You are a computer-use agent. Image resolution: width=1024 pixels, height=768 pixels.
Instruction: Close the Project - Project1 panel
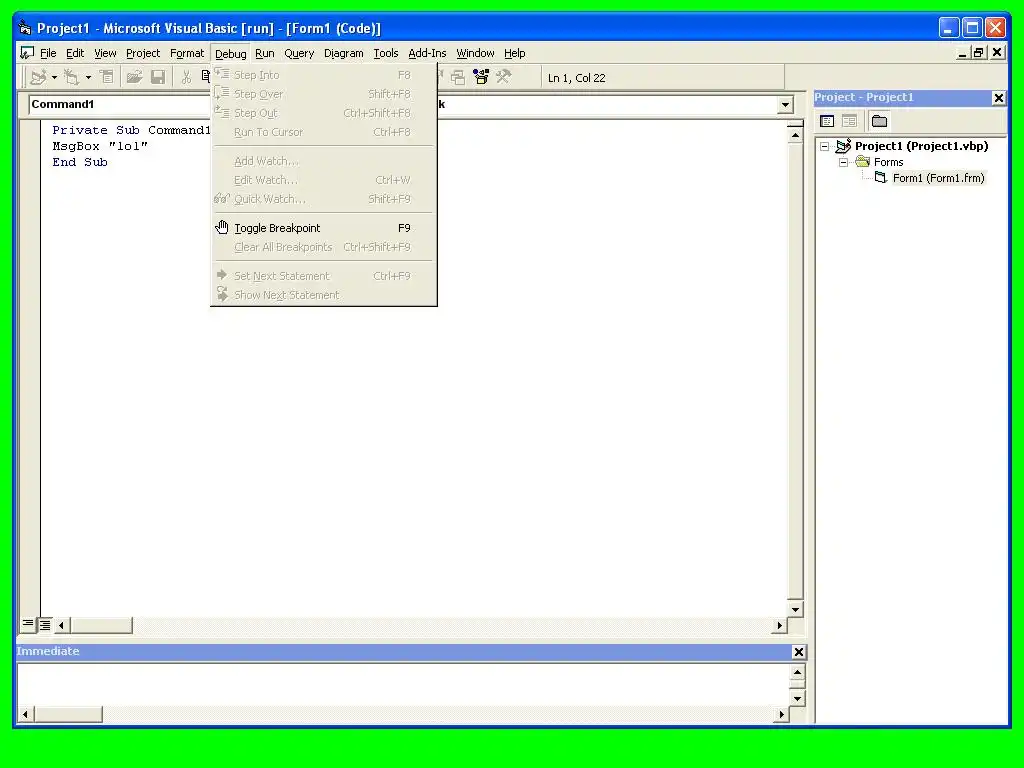click(999, 98)
